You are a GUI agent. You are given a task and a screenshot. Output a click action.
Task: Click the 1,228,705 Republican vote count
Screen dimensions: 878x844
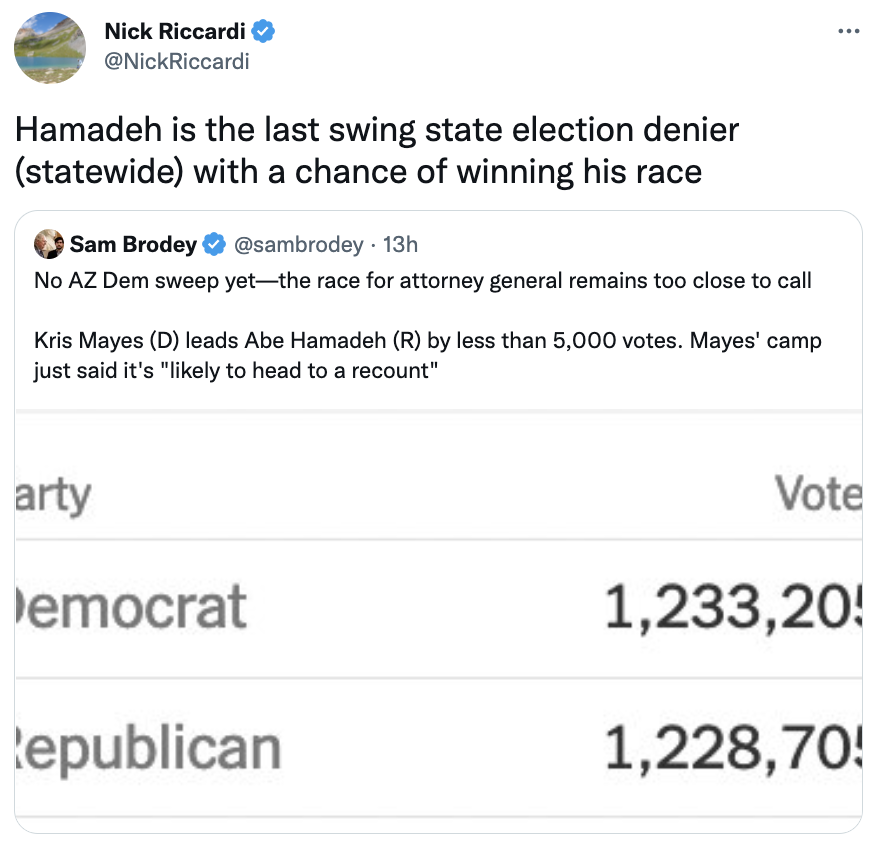tap(734, 748)
